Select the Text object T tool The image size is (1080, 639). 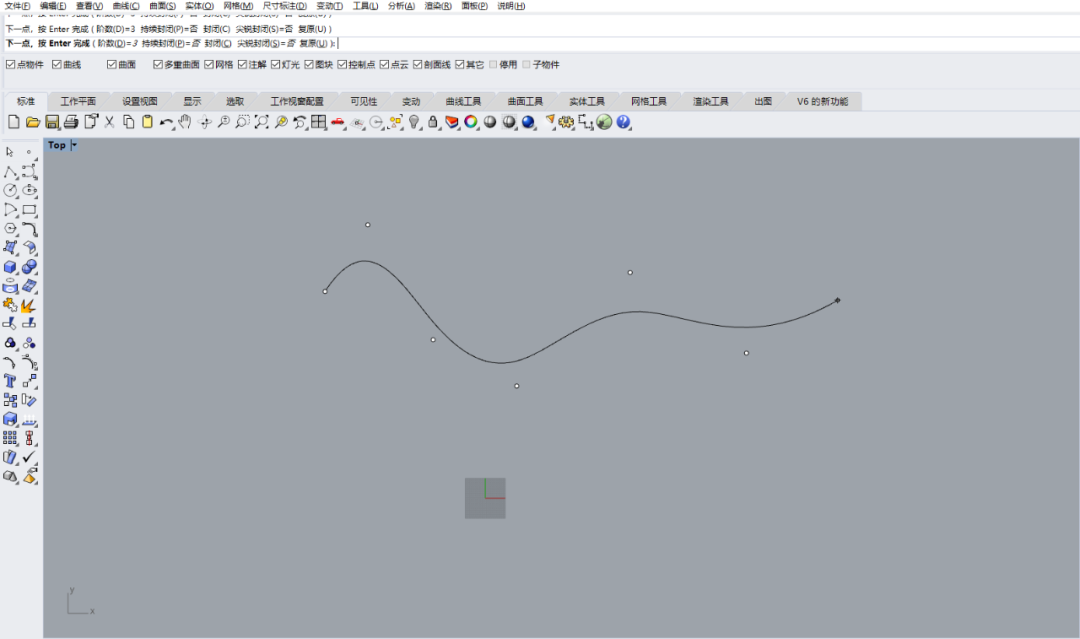coord(10,381)
